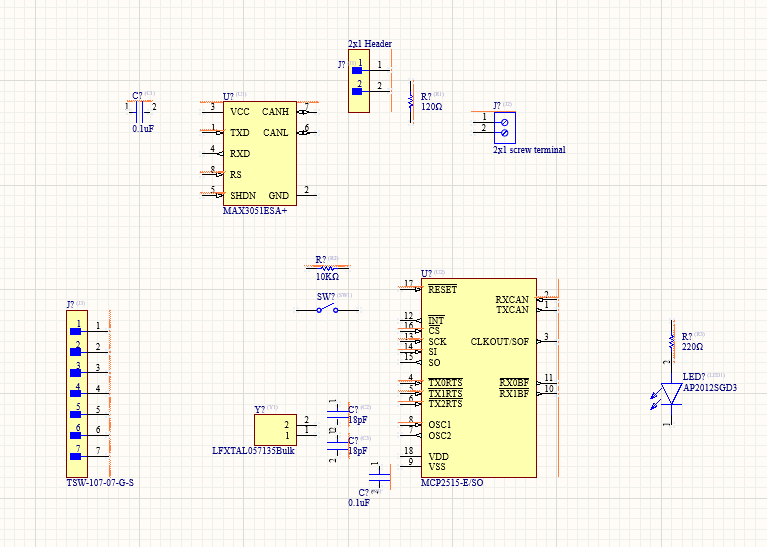767x547 pixels.
Task: Select the 0.1uF capacitor symbol near MAX3051
Action: (139, 112)
